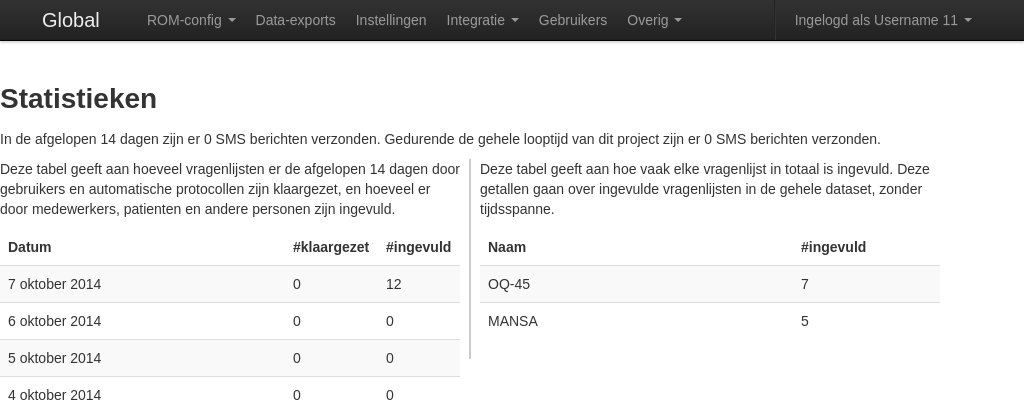This screenshot has width=1024, height=400.
Task: Click the #ingevuld header in questionnaire table
Action: point(833,247)
